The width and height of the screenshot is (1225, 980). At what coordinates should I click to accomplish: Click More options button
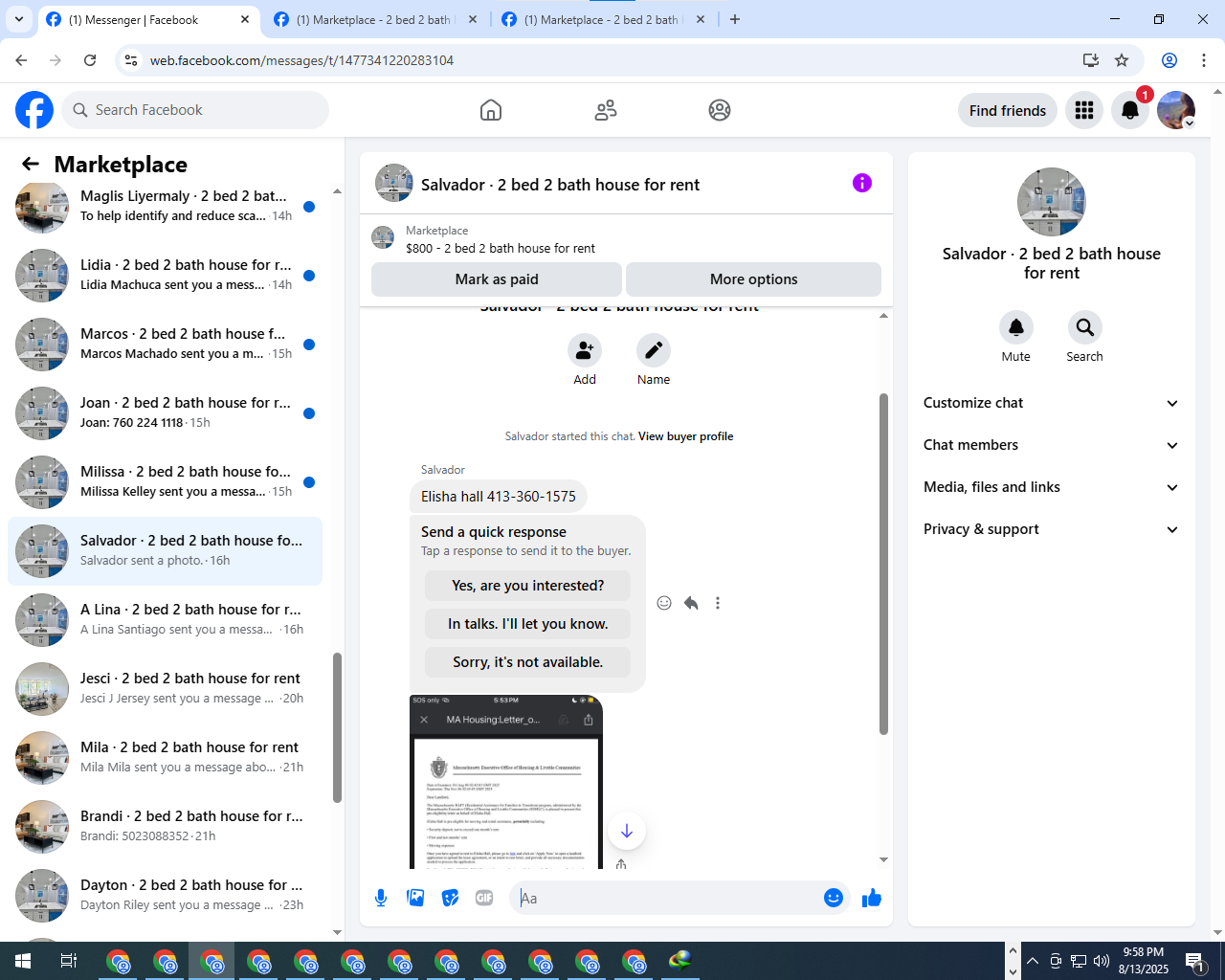pyautogui.click(x=753, y=279)
